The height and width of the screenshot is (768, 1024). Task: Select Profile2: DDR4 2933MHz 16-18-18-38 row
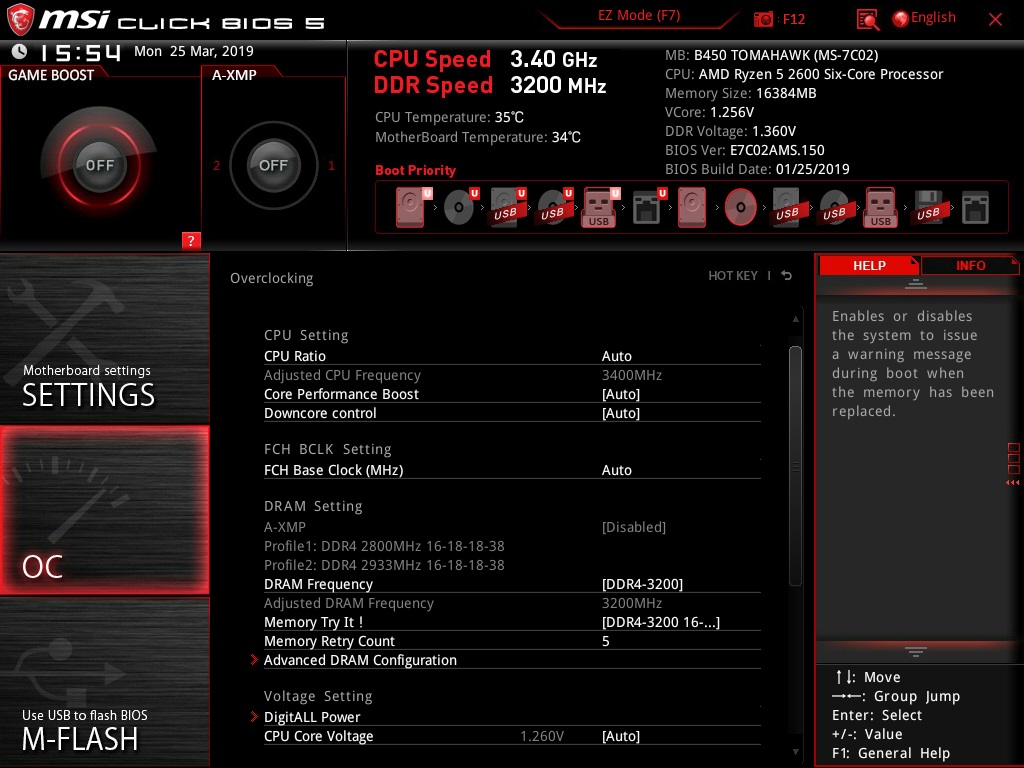[384, 565]
